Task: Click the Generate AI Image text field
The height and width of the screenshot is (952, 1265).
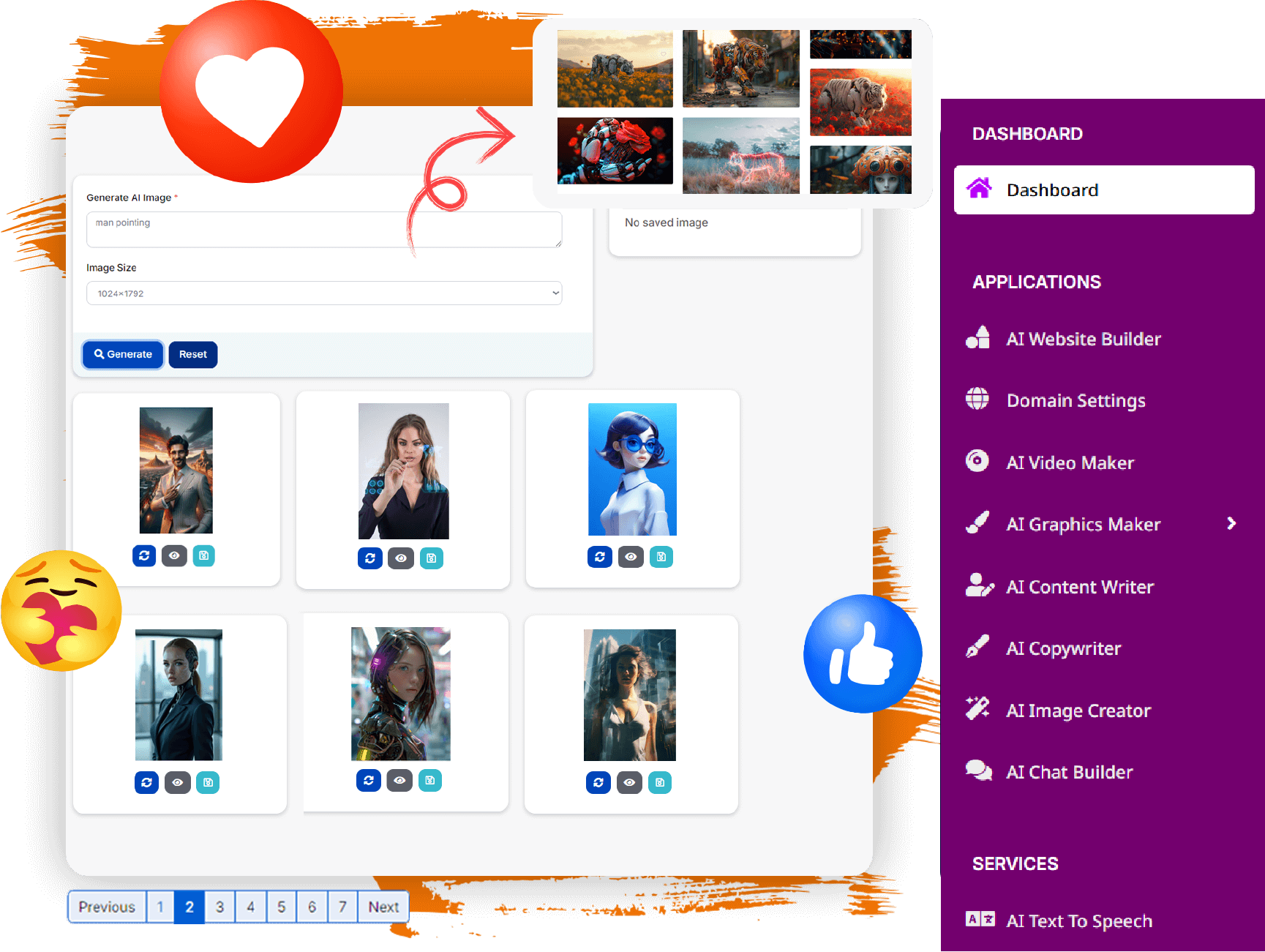Action: pos(324,230)
